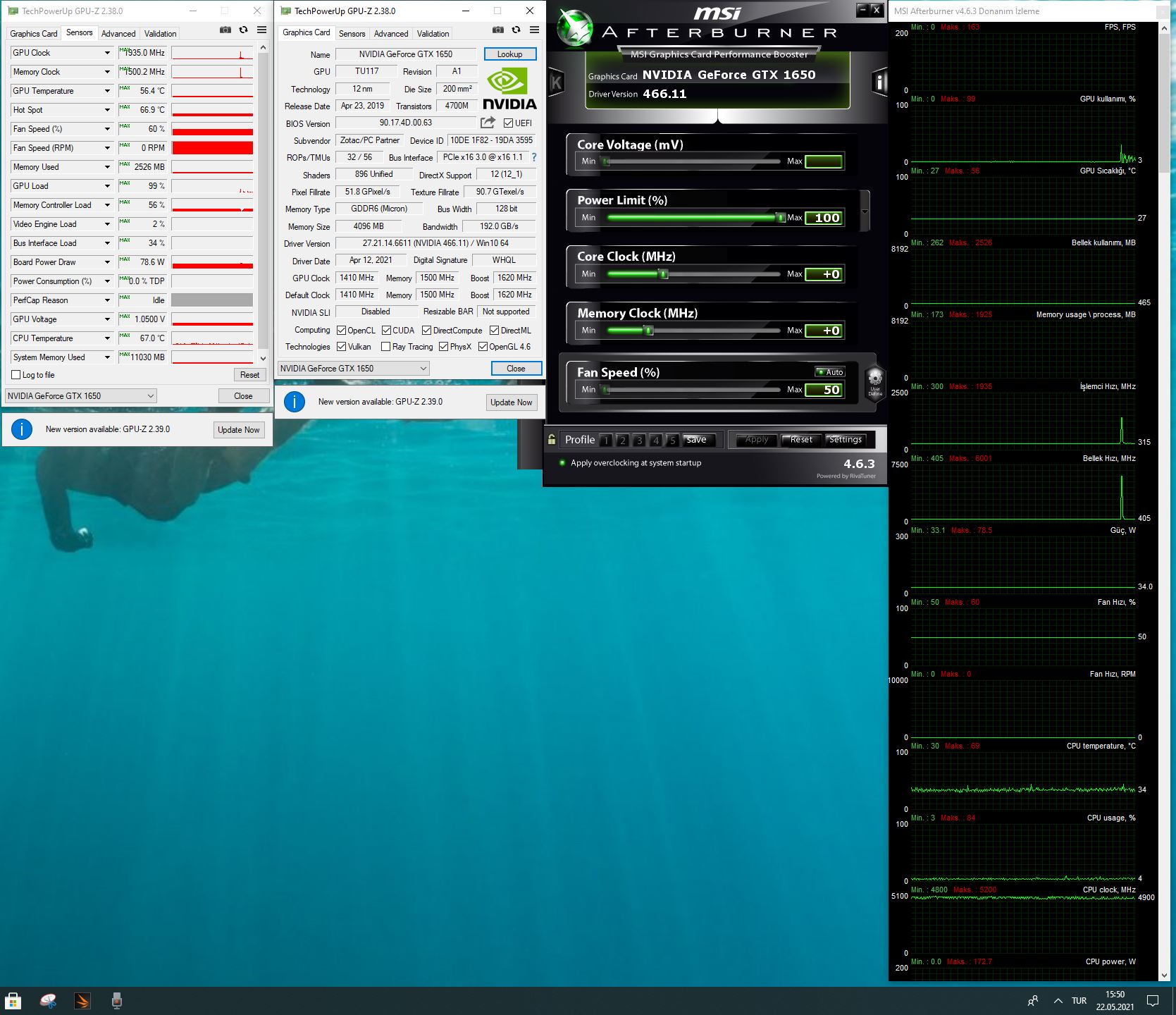Select Afterburner profile slot 2

[622, 440]
